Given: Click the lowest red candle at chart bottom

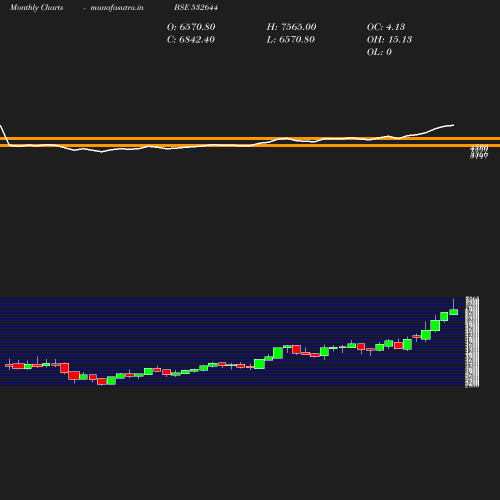Looking at the screenshot, I should pyautogui.click(x=102, y=381).
